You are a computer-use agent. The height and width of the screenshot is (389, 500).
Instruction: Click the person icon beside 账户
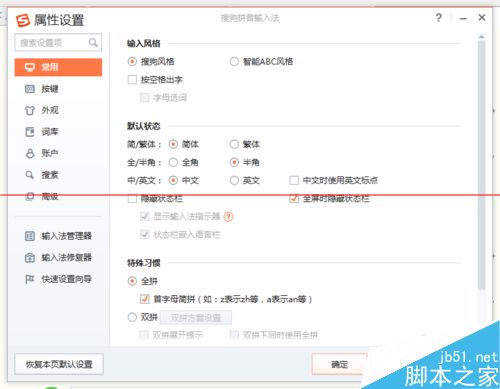30,153
